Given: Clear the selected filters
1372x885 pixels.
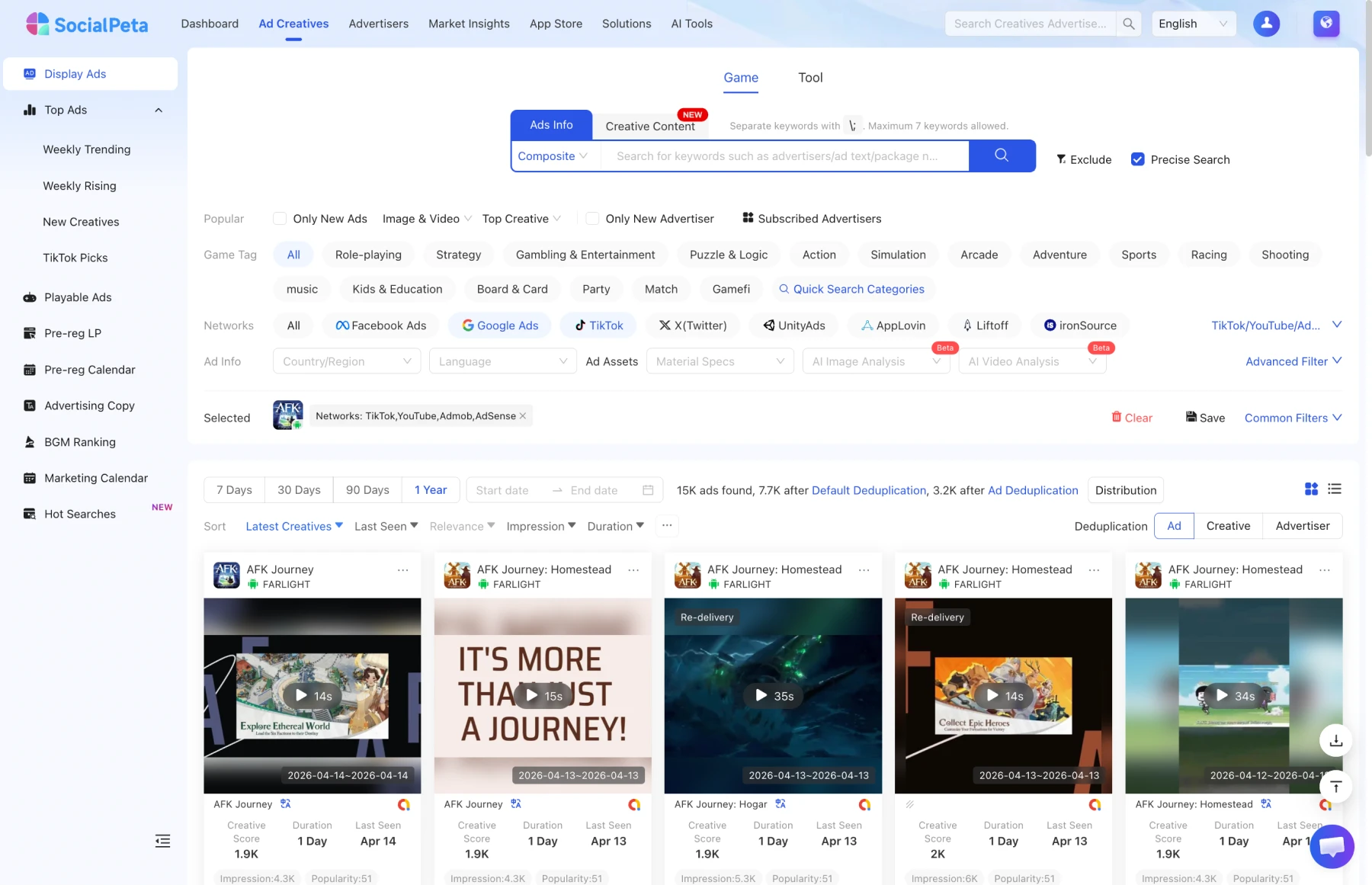Looking at the screenshot, I should (1132, 418).
